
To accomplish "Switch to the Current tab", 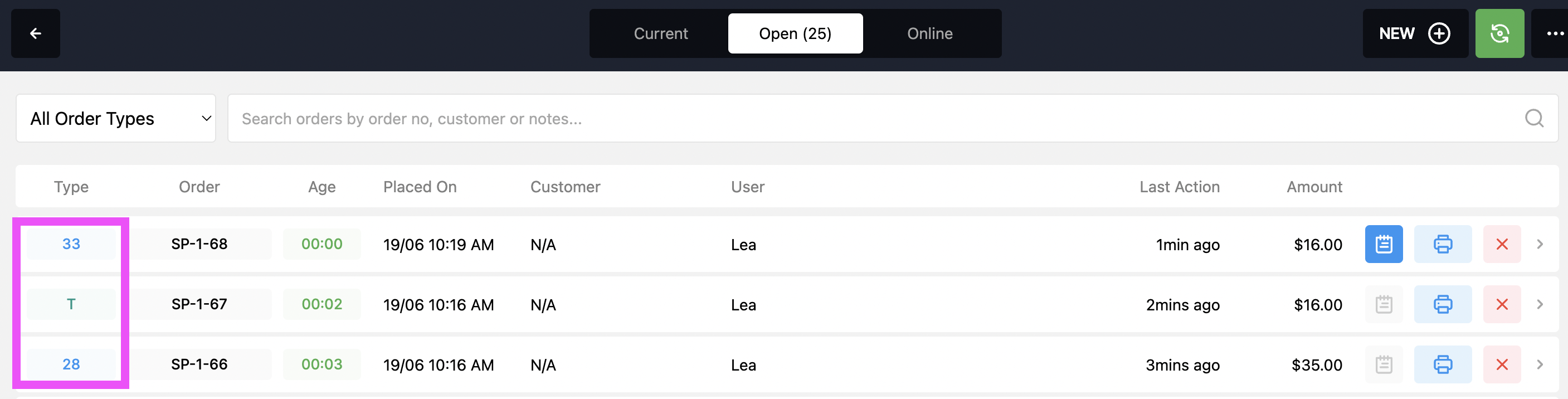I will pyautogui.click(x=660, y=33).
